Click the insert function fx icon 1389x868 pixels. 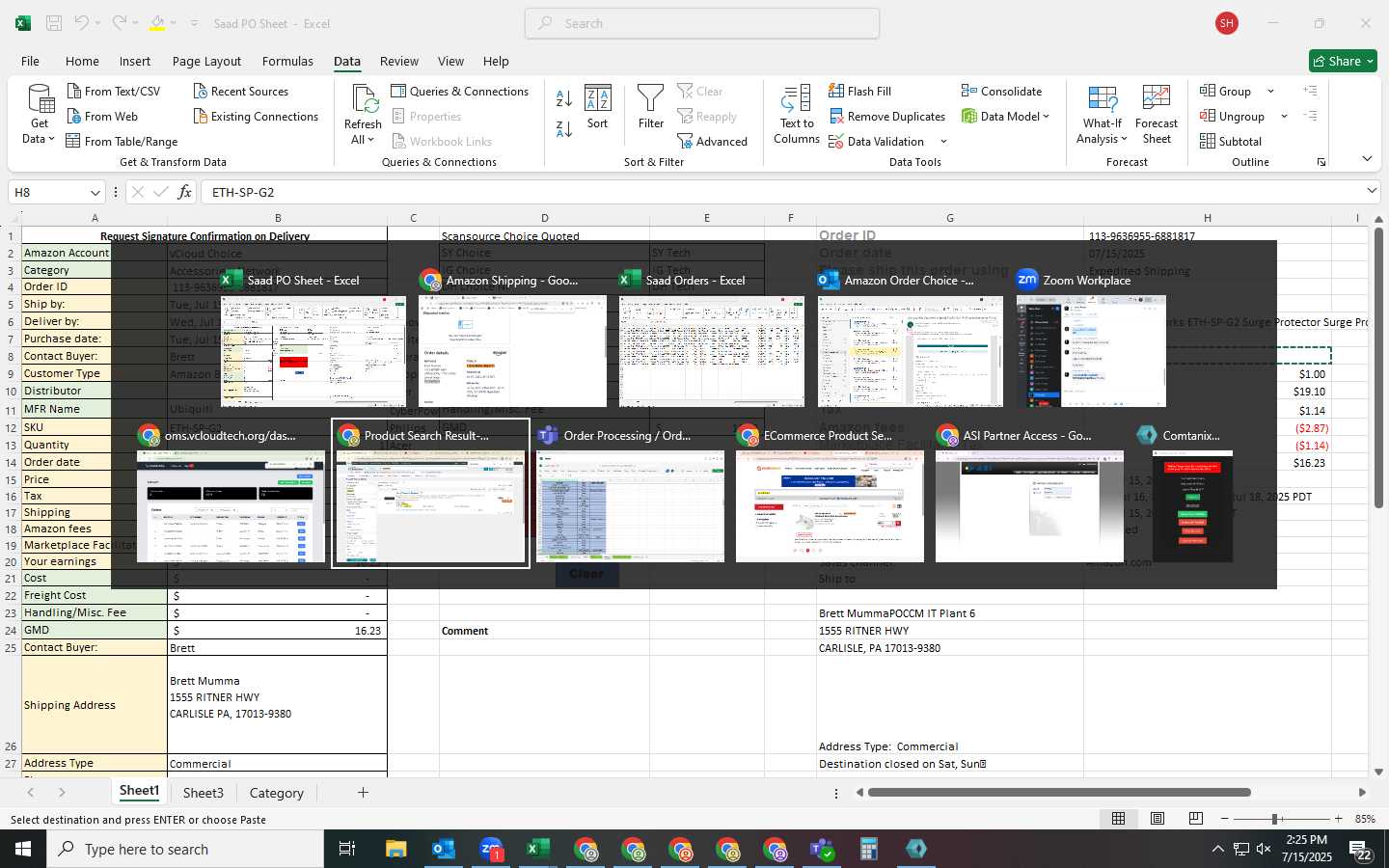(184, 192)
